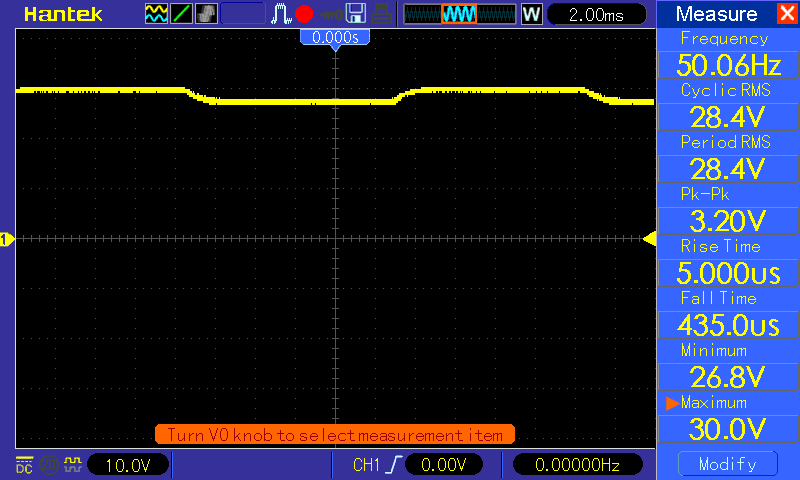The width and height of the screenshot is (800, 480).
Task: Click the empty status box in toolbar
Action: pos(243,14)
